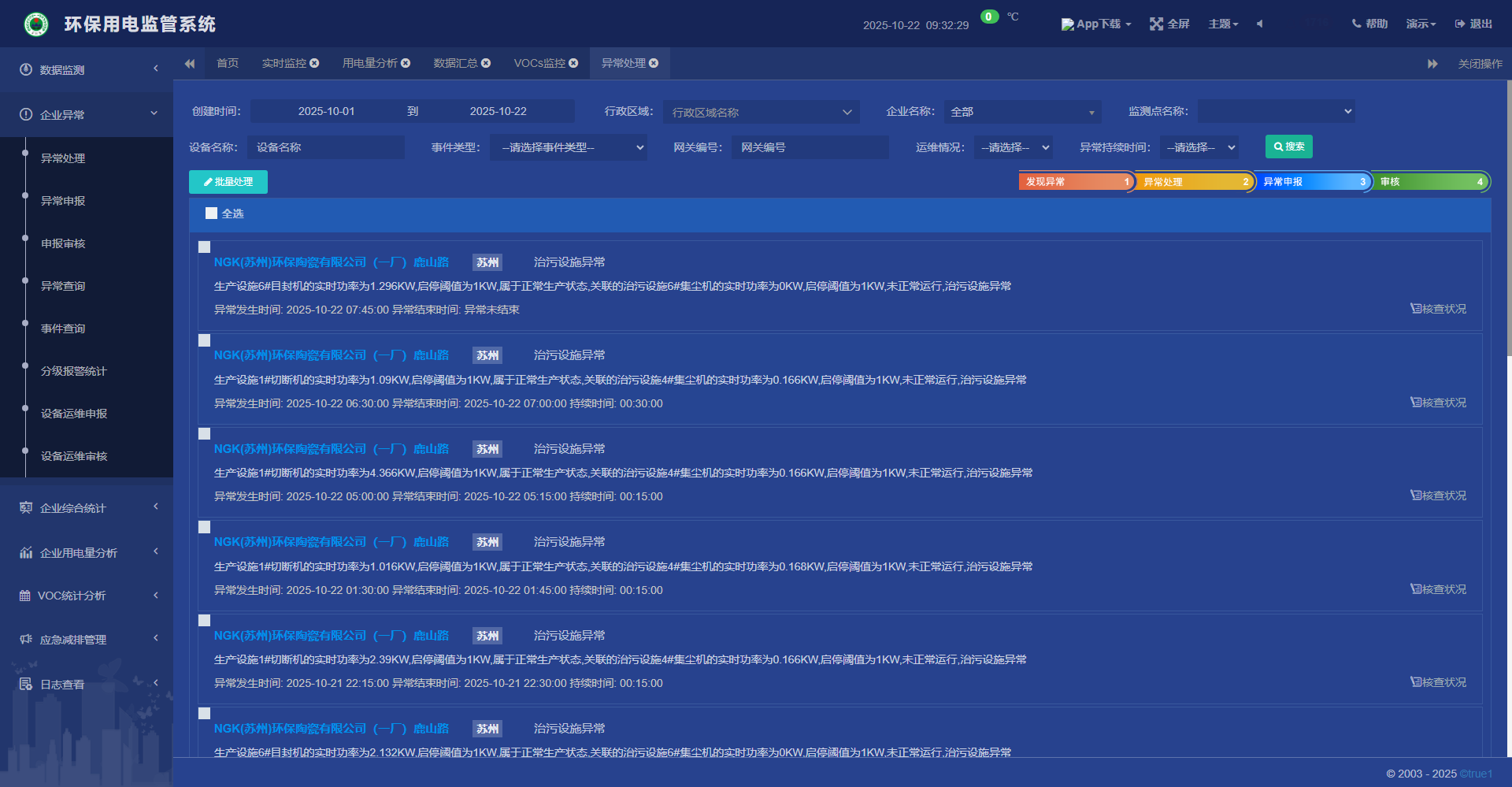The image size is (1512, 787).
Task: Close the 实时监控 tab via its x icon
Action: 314,63
